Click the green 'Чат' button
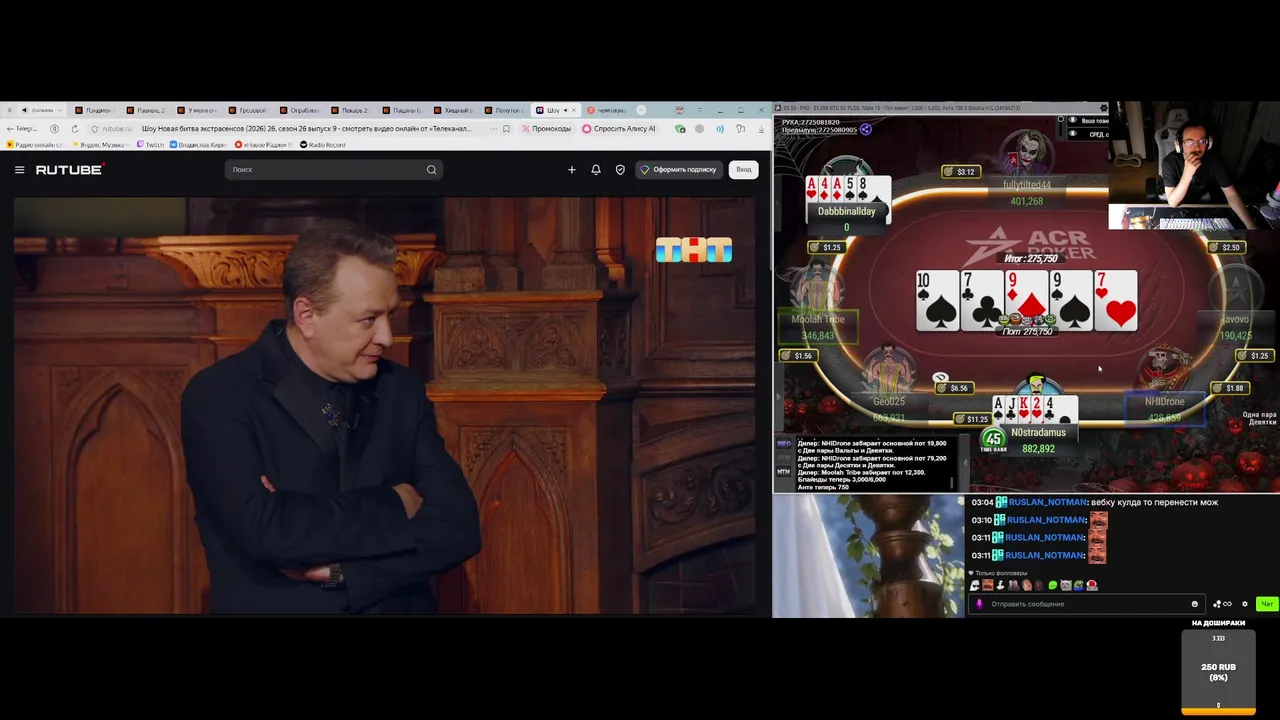The width and height of the screenshot is (1280, 720). (1267, 604)
